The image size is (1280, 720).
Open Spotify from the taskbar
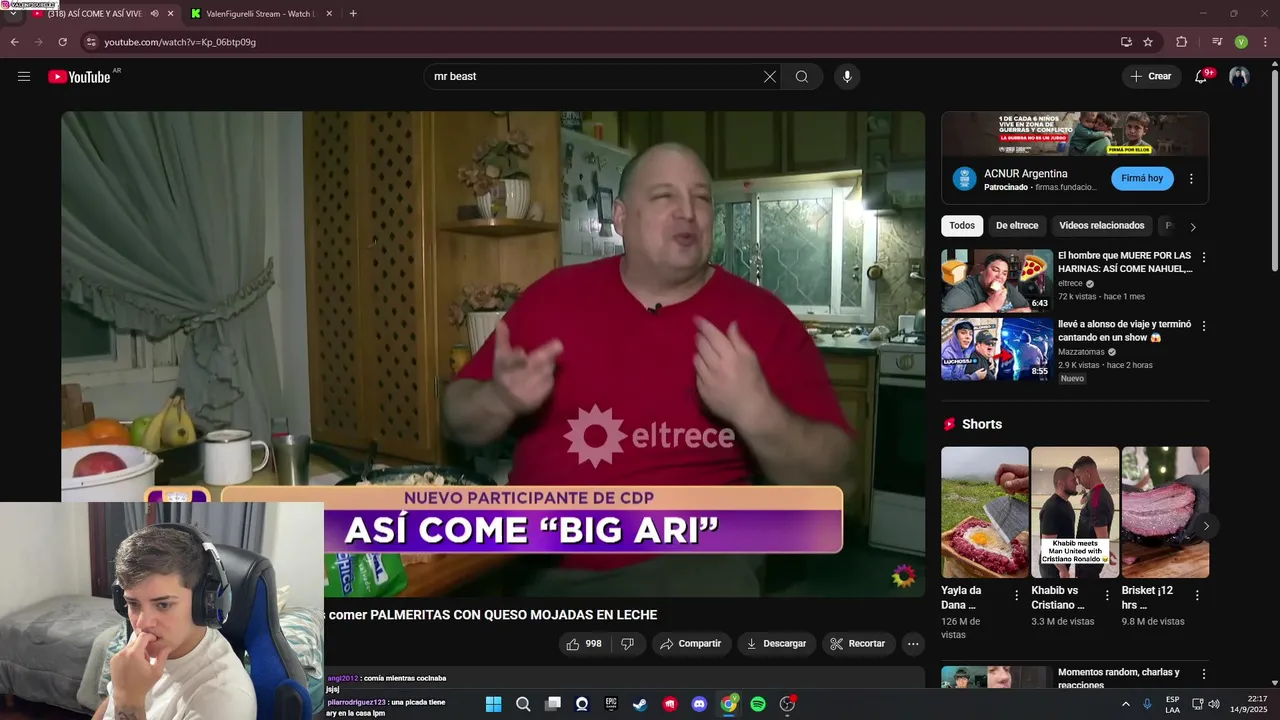[x=758, y=704]
